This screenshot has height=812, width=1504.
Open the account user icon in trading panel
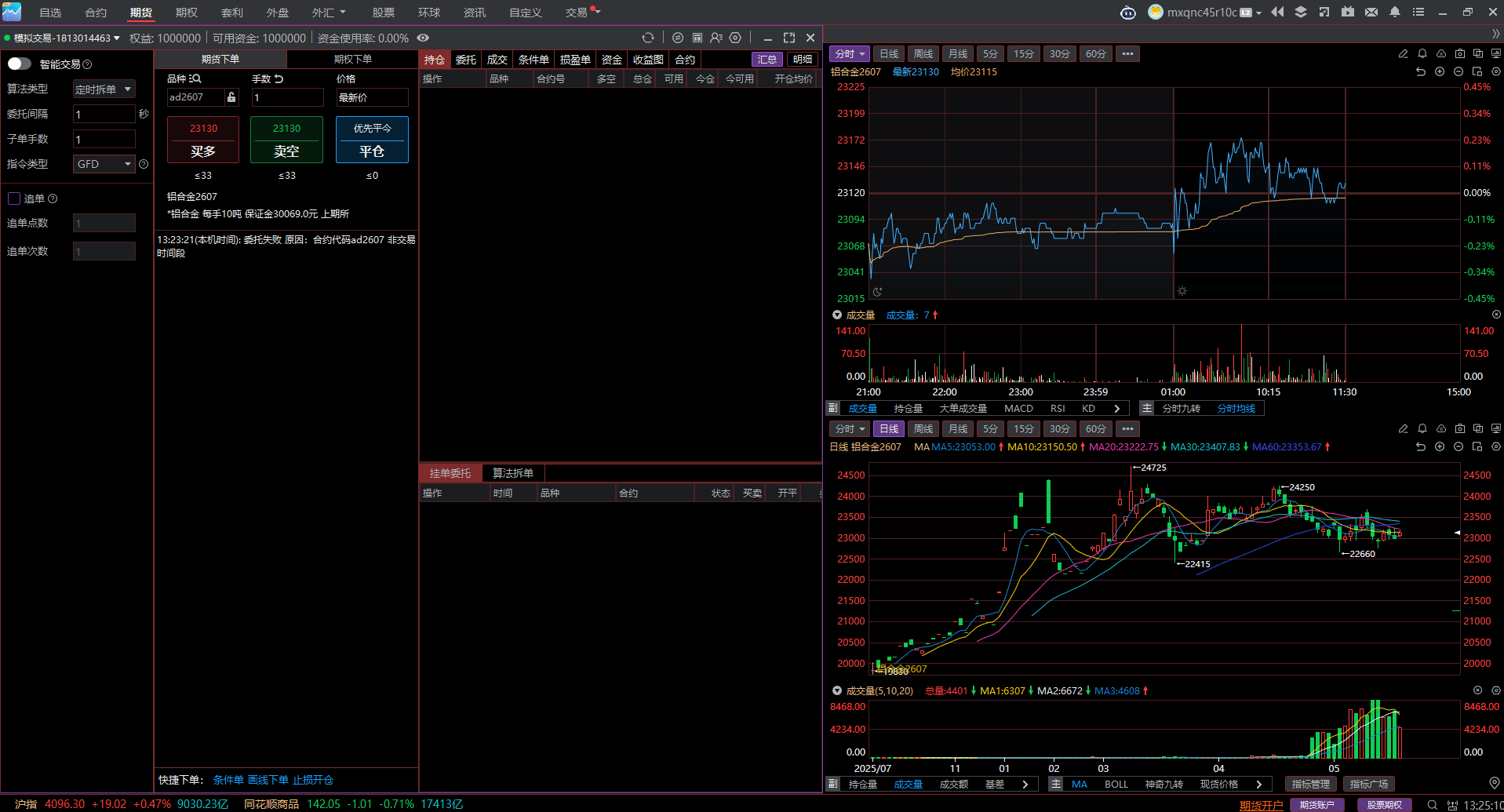(716, 38)
